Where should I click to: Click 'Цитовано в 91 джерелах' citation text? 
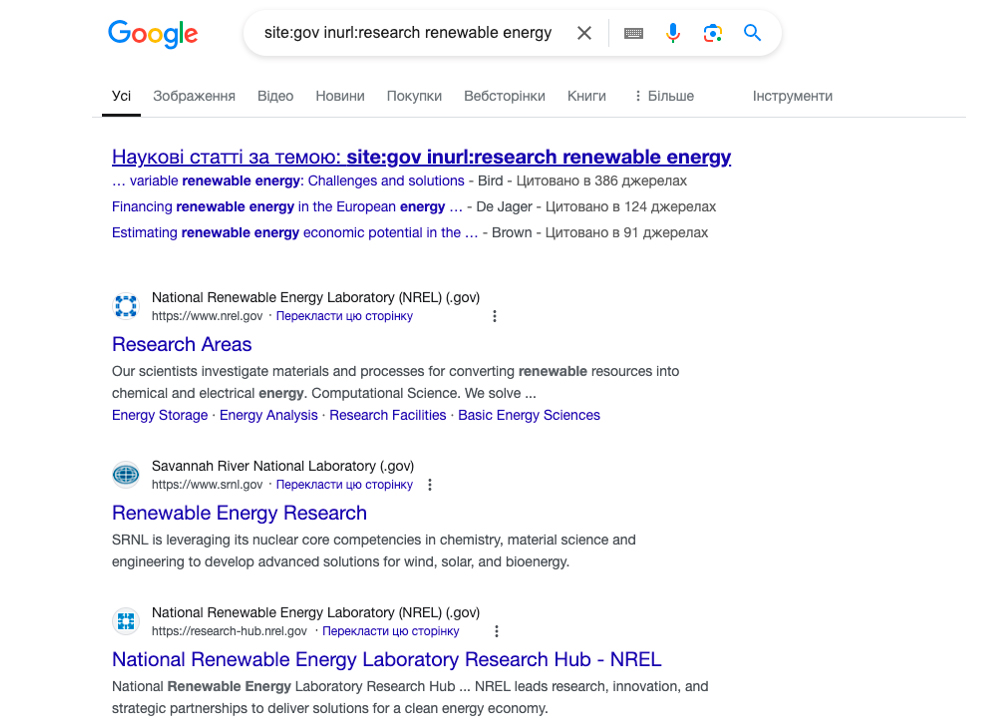tap(627, 232)
